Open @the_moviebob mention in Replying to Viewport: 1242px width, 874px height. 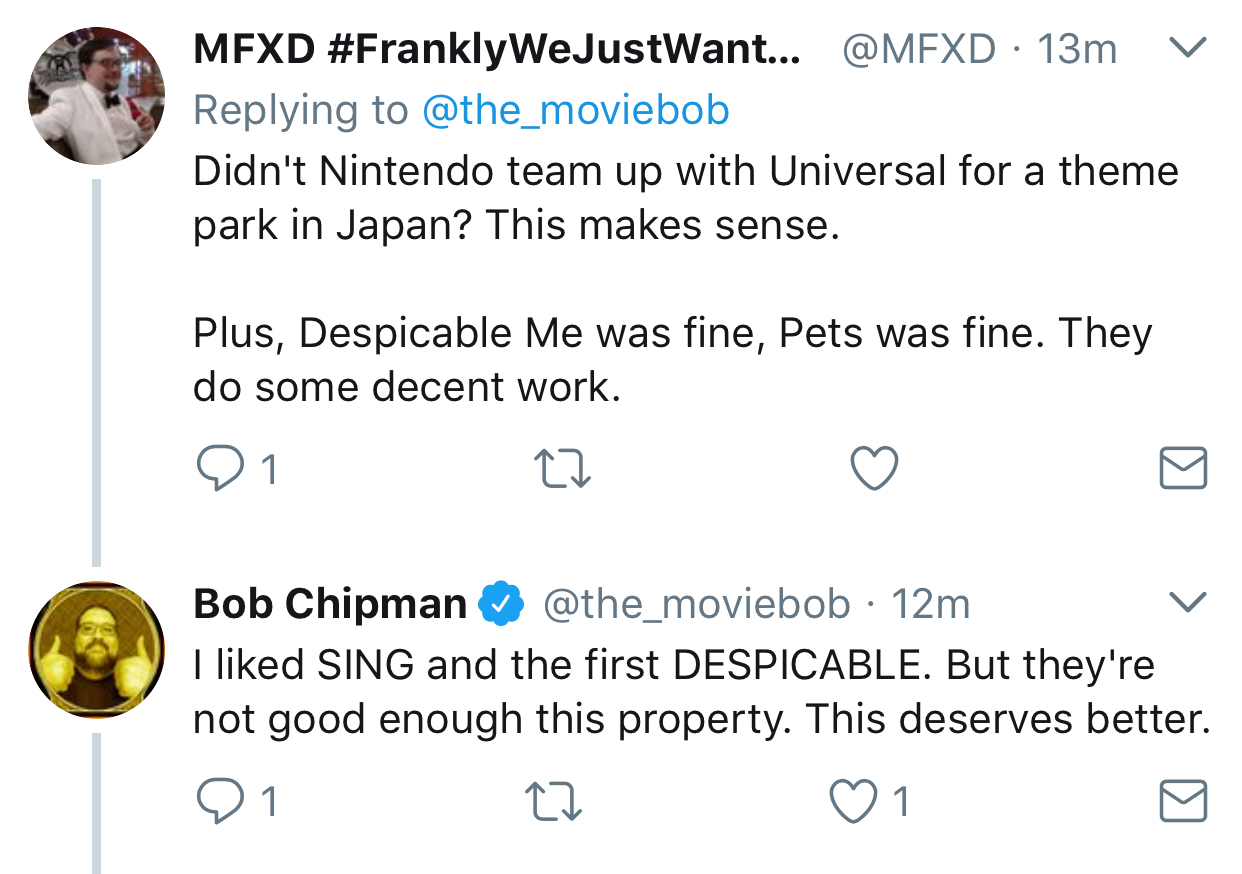[x=576, y=110]
